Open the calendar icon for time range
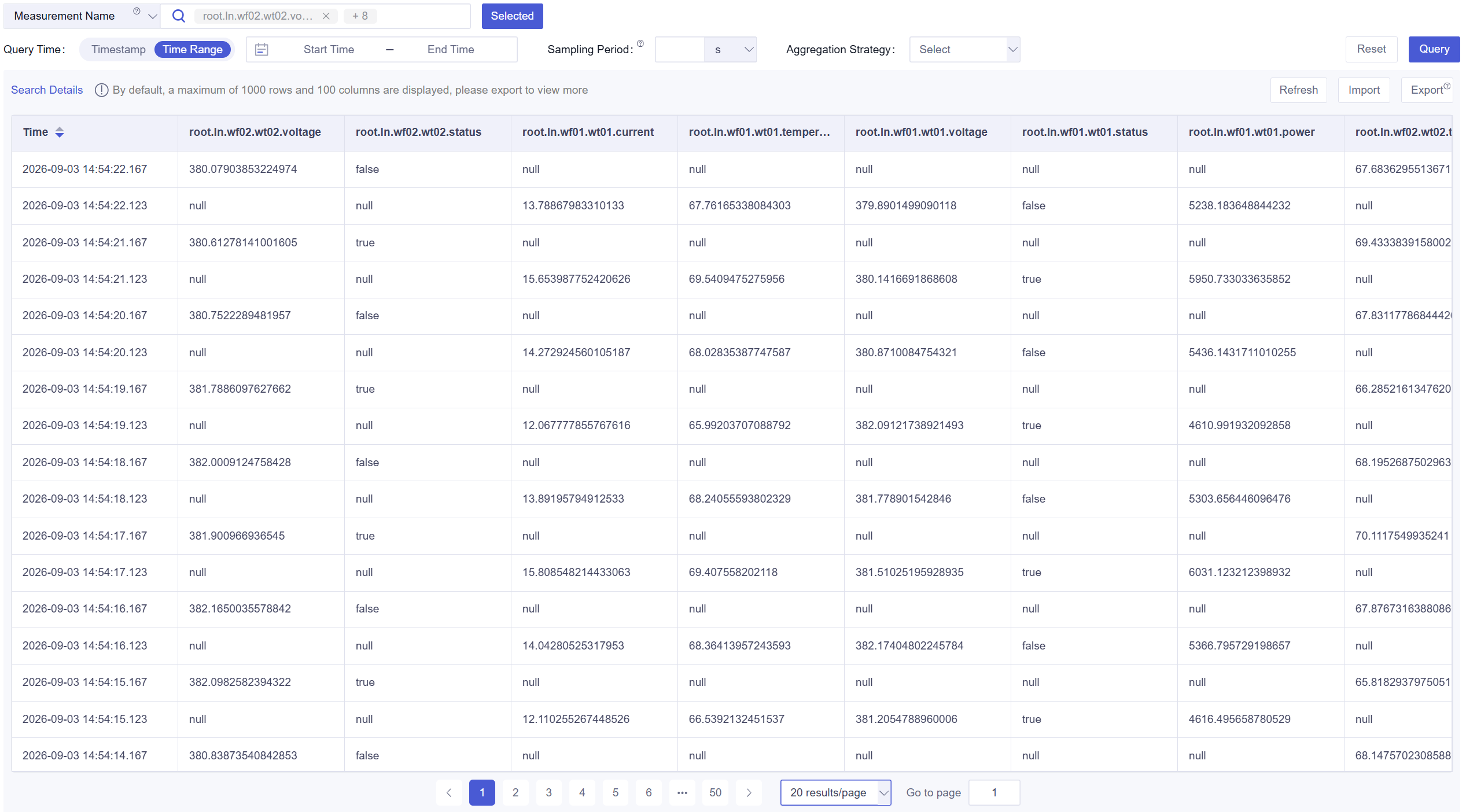This screenshot has width=1466, height=812. pyautogui.click(x=261, y=50)
